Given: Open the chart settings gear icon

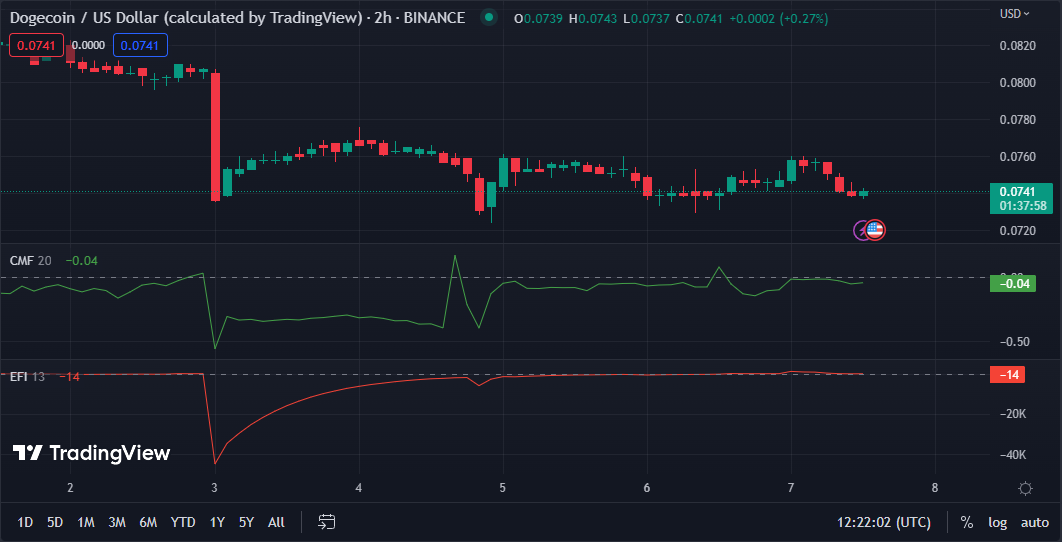Looking at the screenshot, I should [x=1025, y=488].
